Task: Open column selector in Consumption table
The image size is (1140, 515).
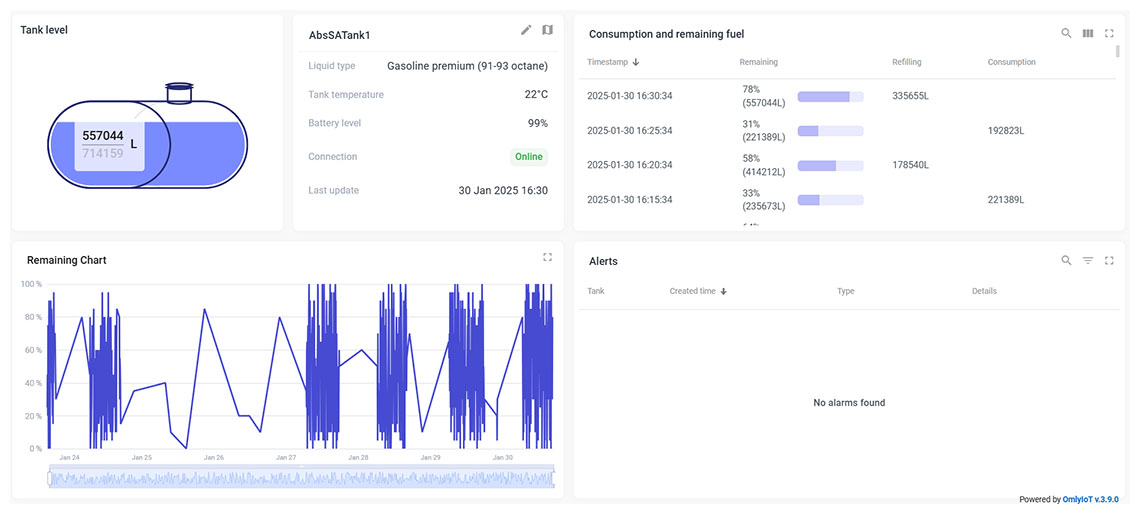Action: coord(1088,33)
